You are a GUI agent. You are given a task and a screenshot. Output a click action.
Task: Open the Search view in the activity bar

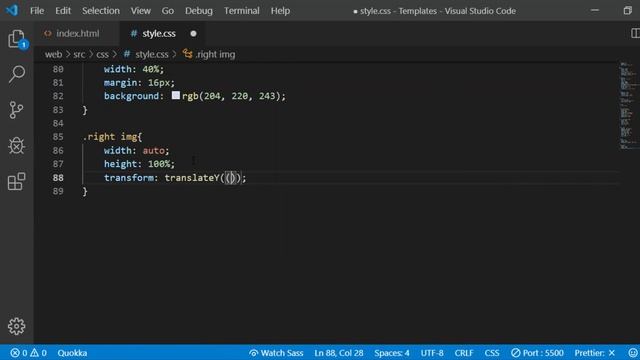[x=17, y=75]
